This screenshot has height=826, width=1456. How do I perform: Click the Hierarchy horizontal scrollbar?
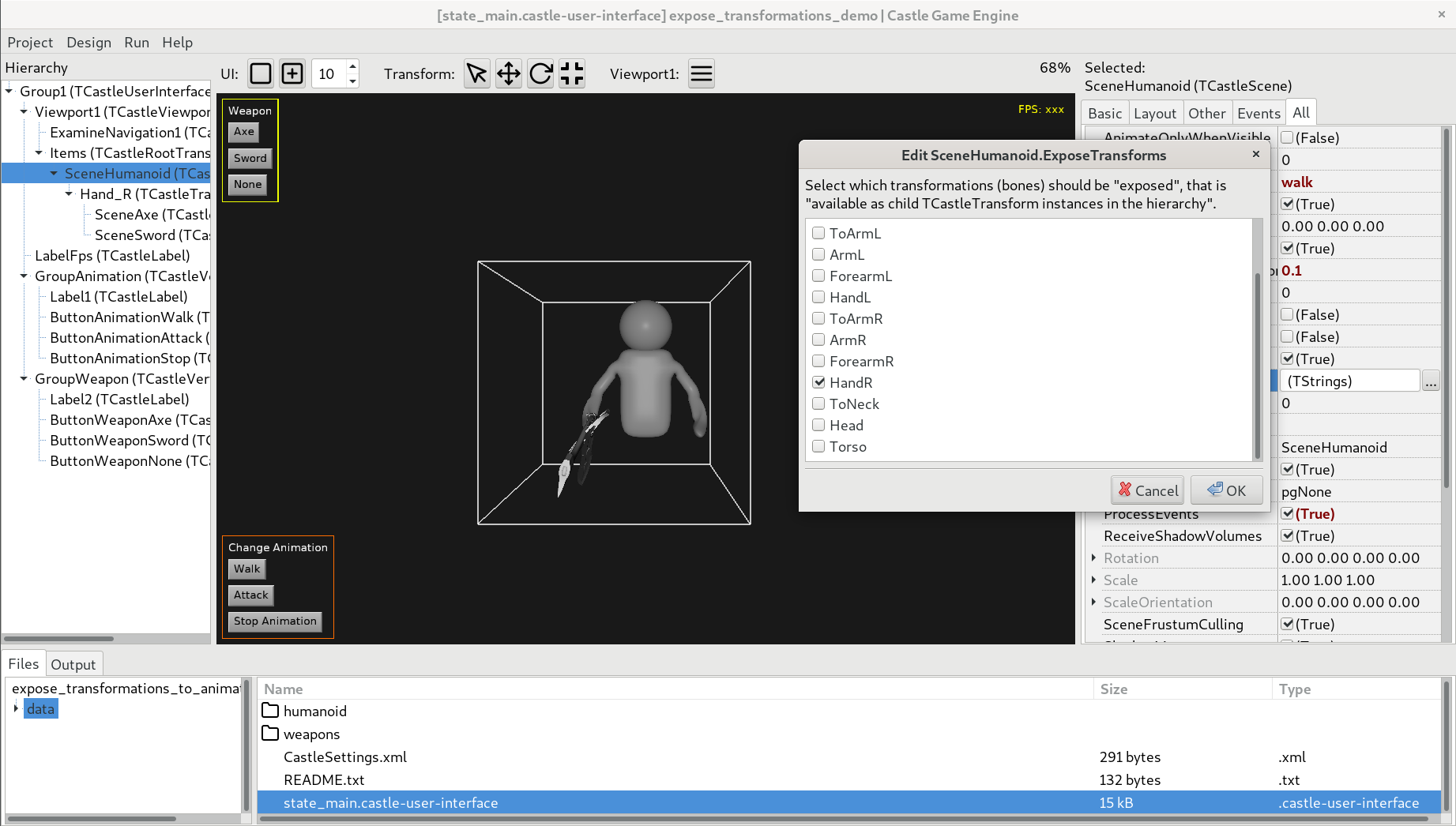pos(59,638)
